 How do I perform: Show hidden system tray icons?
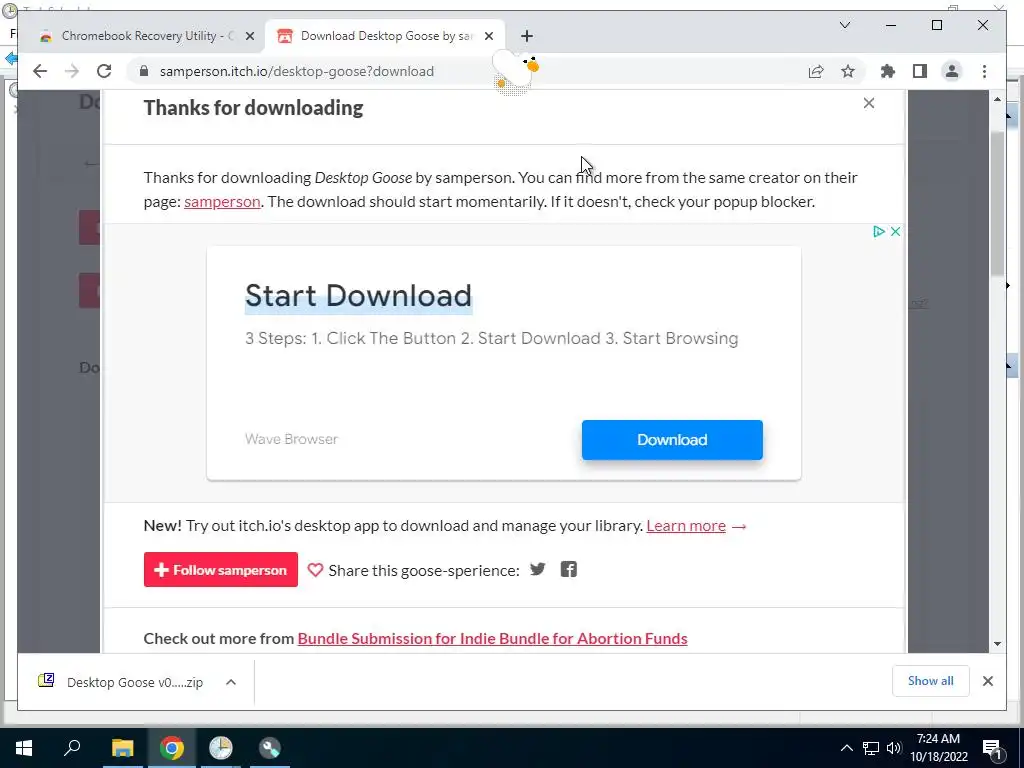click(x=846, y=748)
